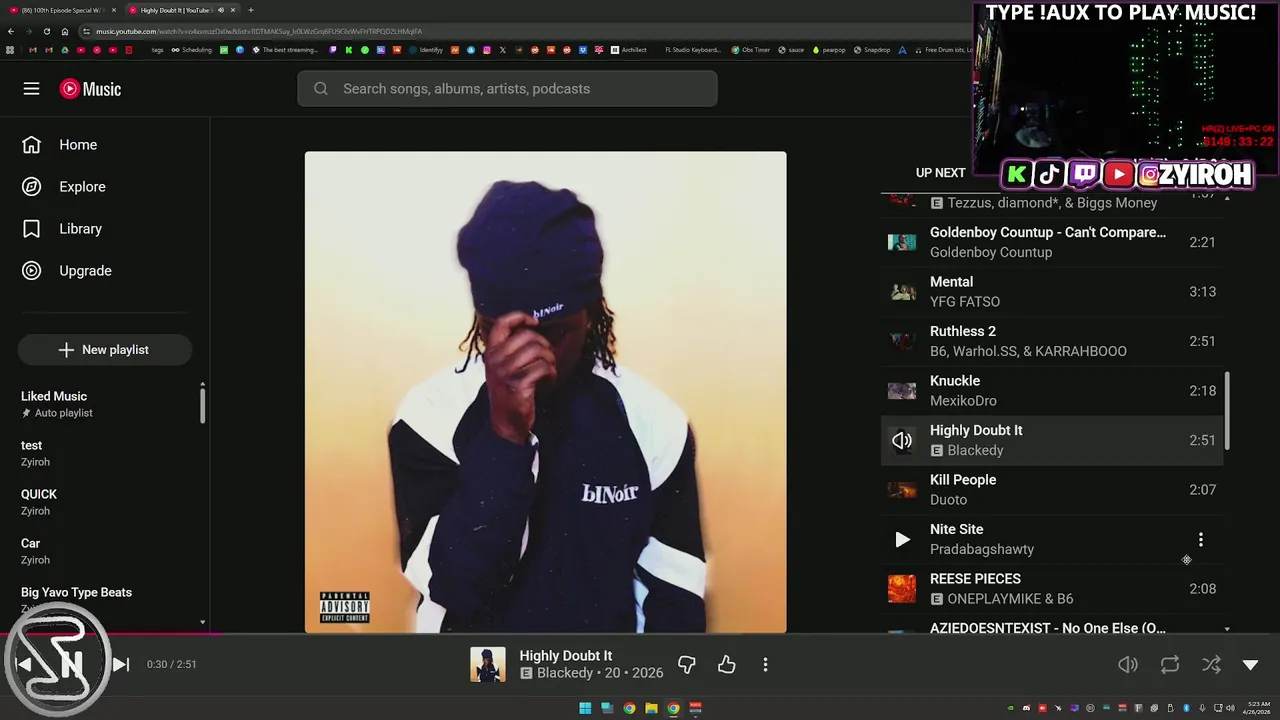Mute the player volume
Viewport: 1280px width, 720px height.
[x=1128, y=665]
